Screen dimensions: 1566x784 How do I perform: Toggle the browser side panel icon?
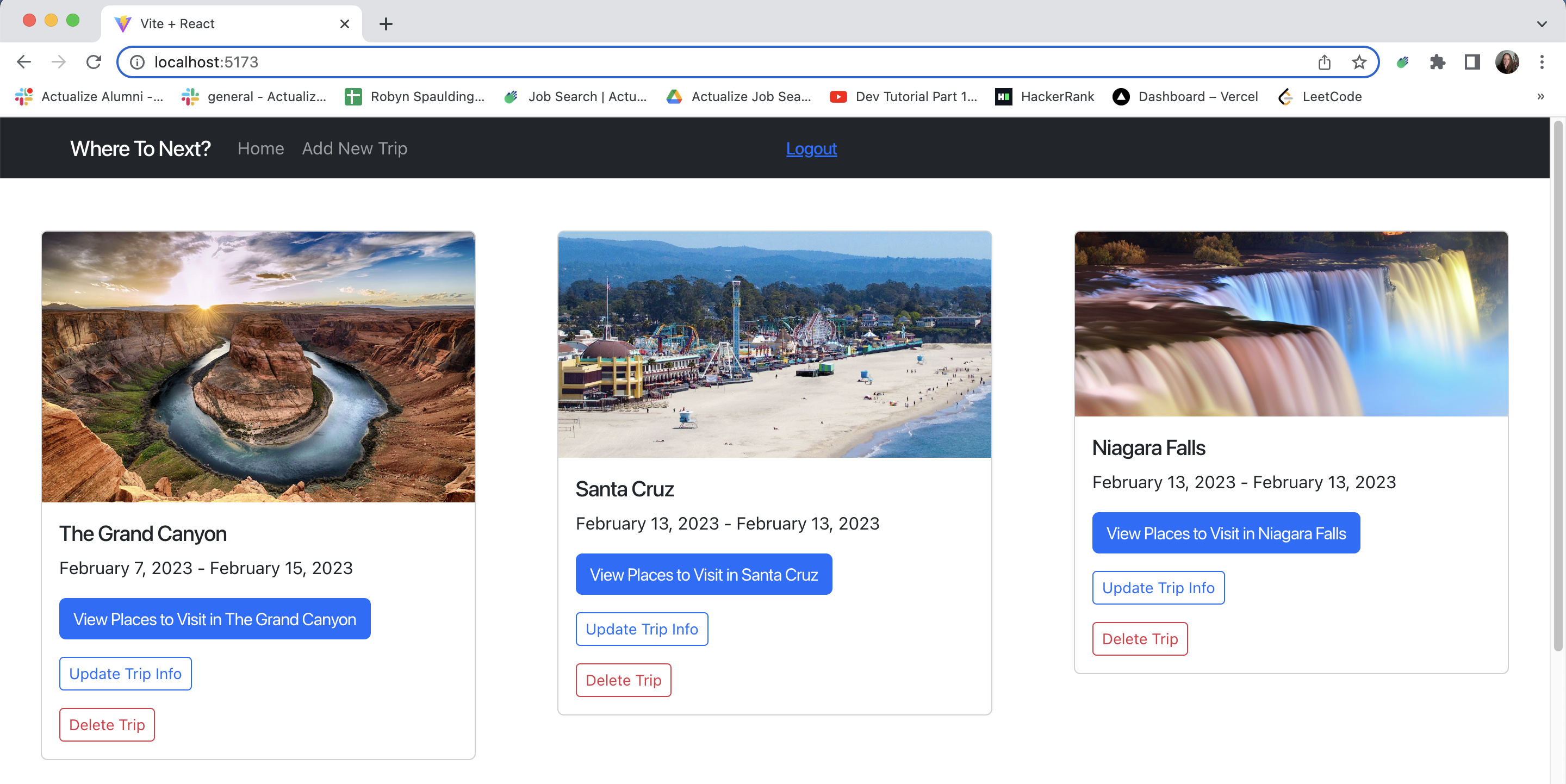pos(1472,62)
